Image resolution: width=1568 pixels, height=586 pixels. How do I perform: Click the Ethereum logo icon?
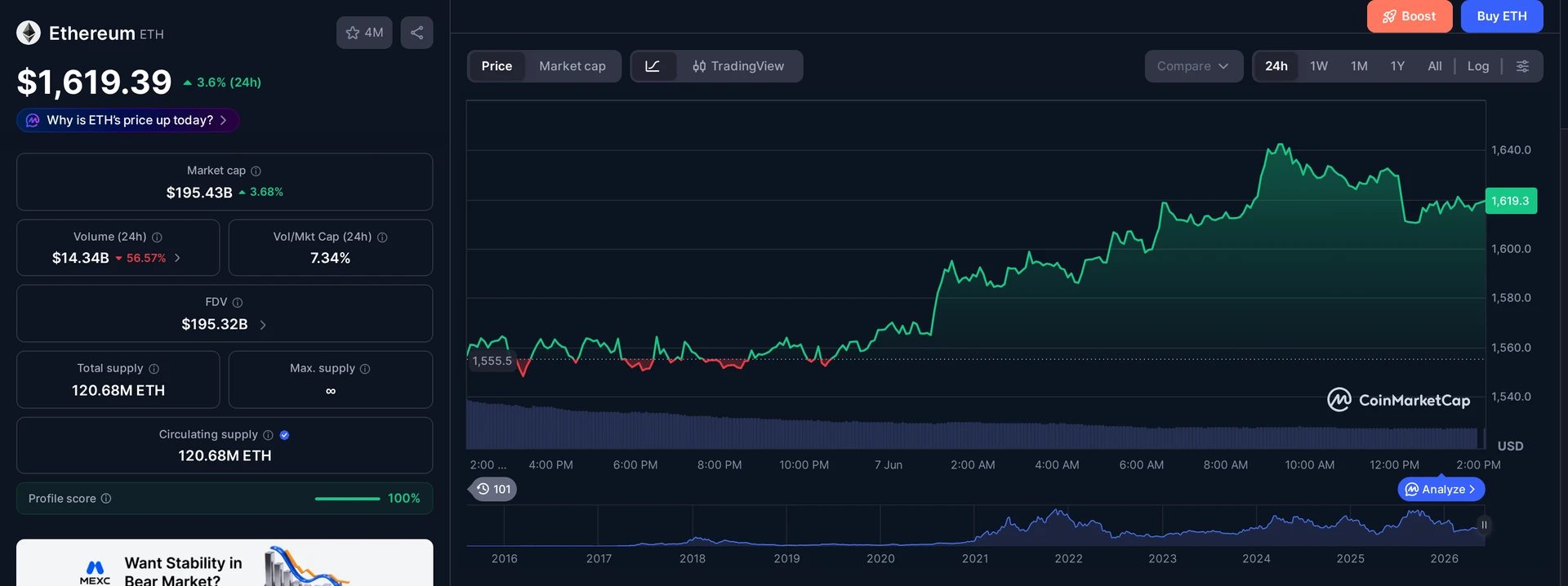click(x=29, y=33)
